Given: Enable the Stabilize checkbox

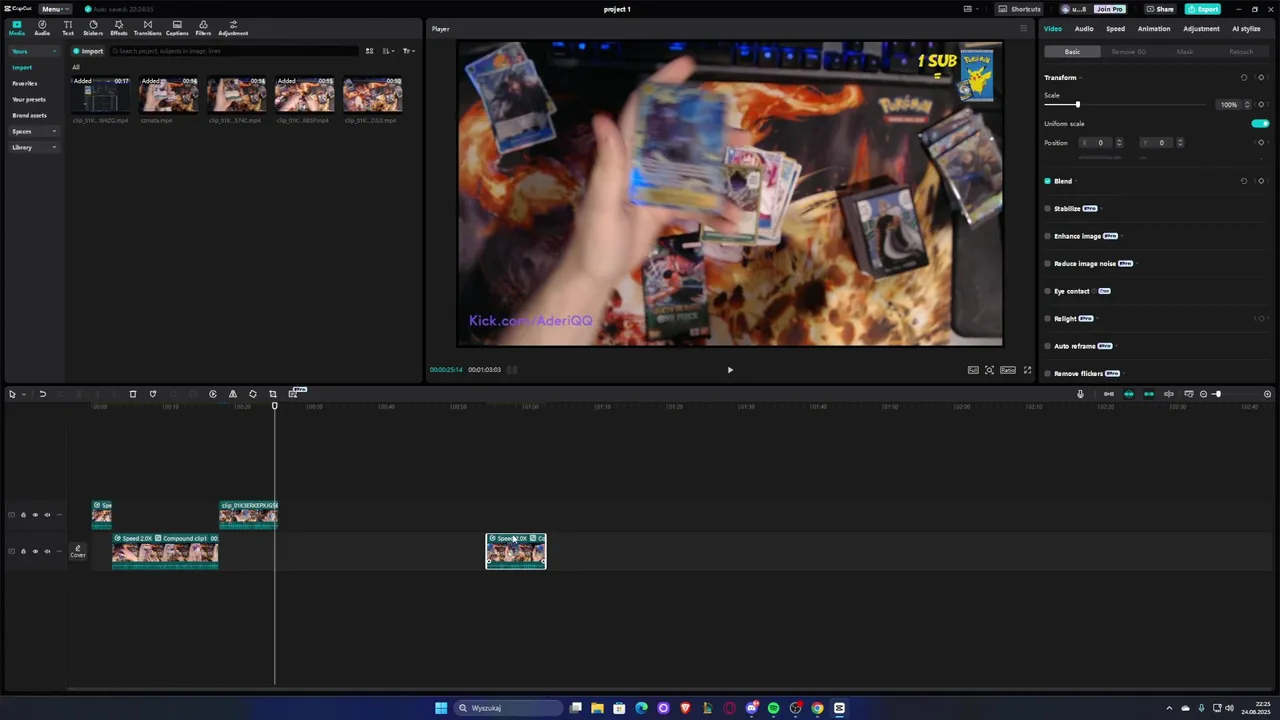Looking at the screenshot, I should click(1048, 209).
